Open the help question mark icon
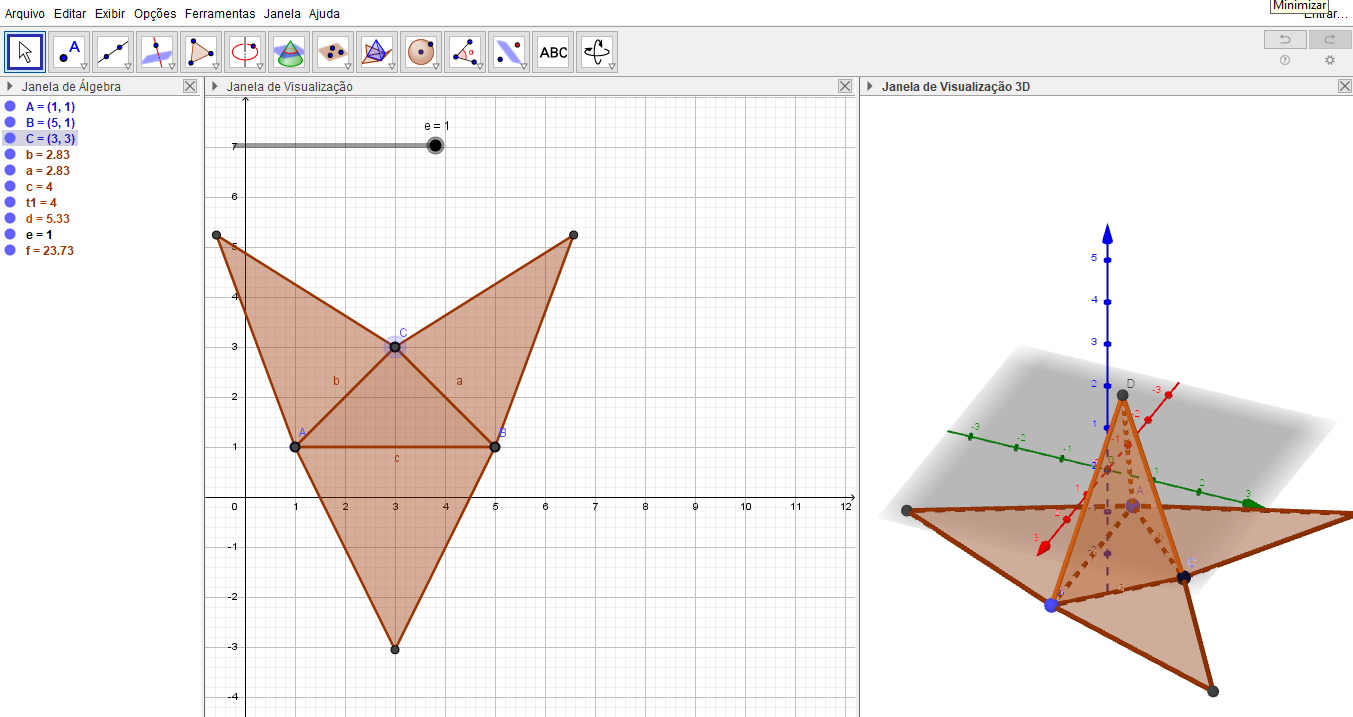The image size is (1353, 717). point(1285,60)
